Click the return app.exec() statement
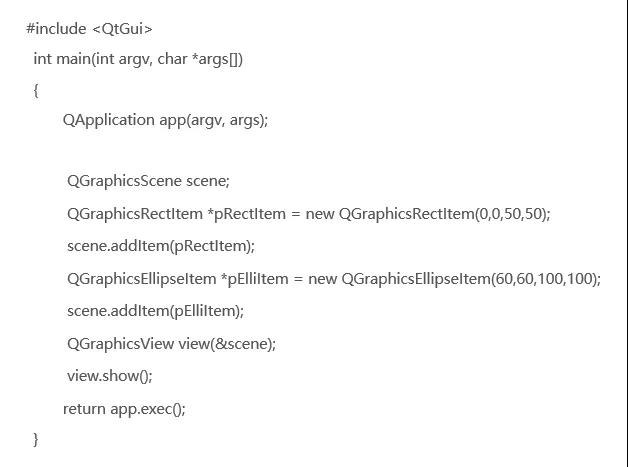 [x=124, y=409]
